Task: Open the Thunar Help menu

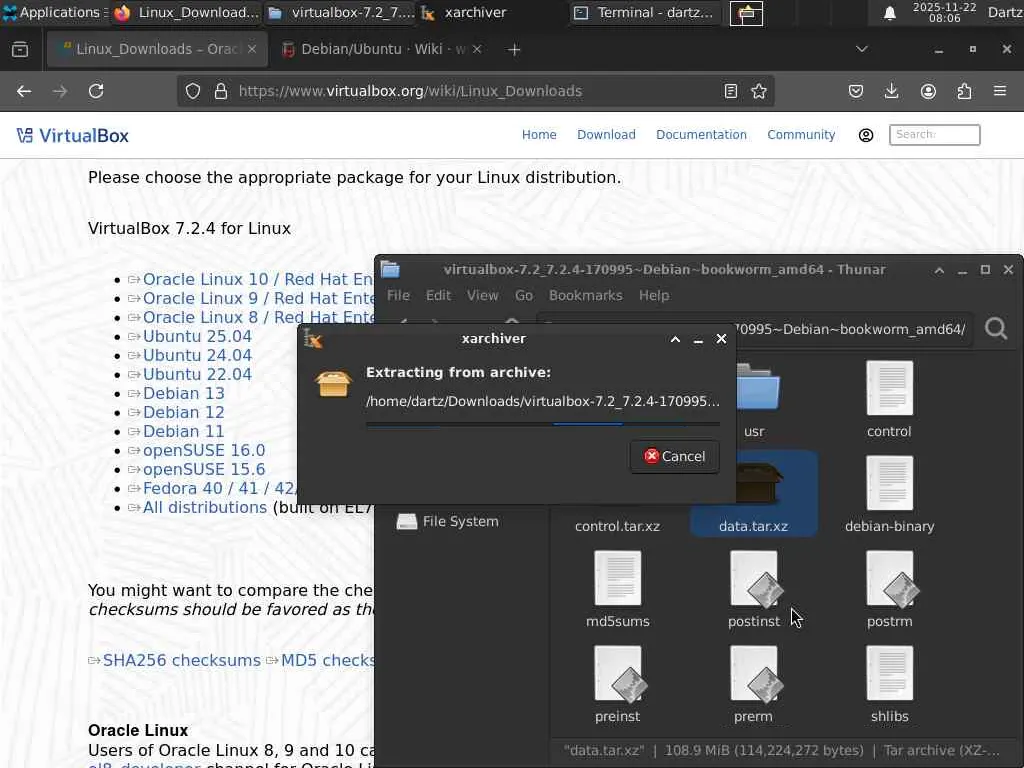Action: (x=654, y=295)
